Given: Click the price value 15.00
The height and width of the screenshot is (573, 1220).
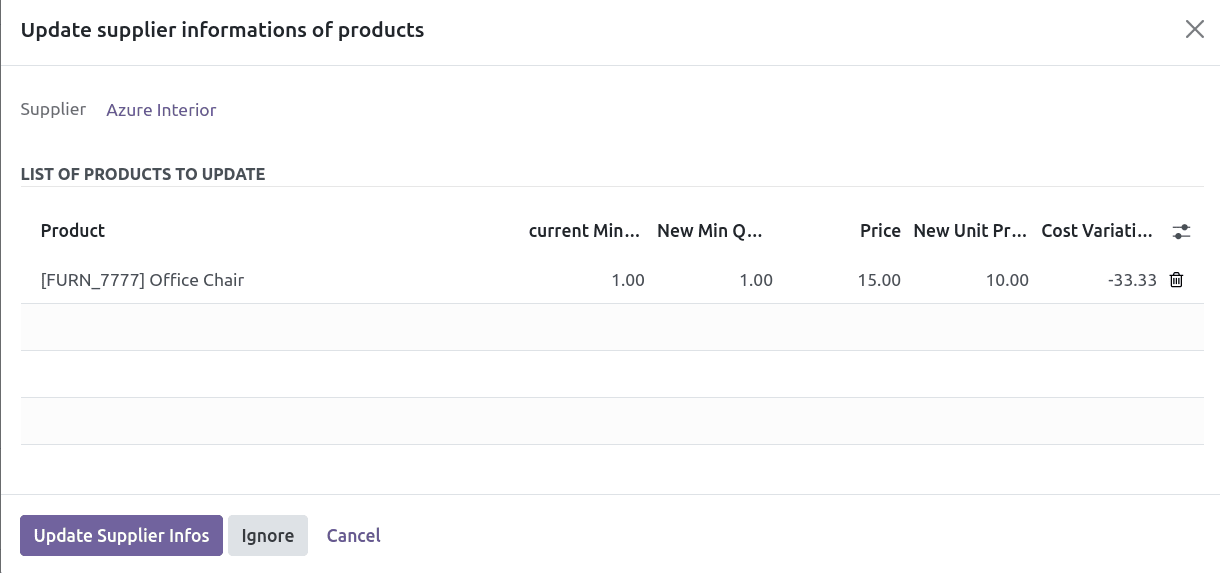Looking at the screenshot, I should [x=879, y=280].
